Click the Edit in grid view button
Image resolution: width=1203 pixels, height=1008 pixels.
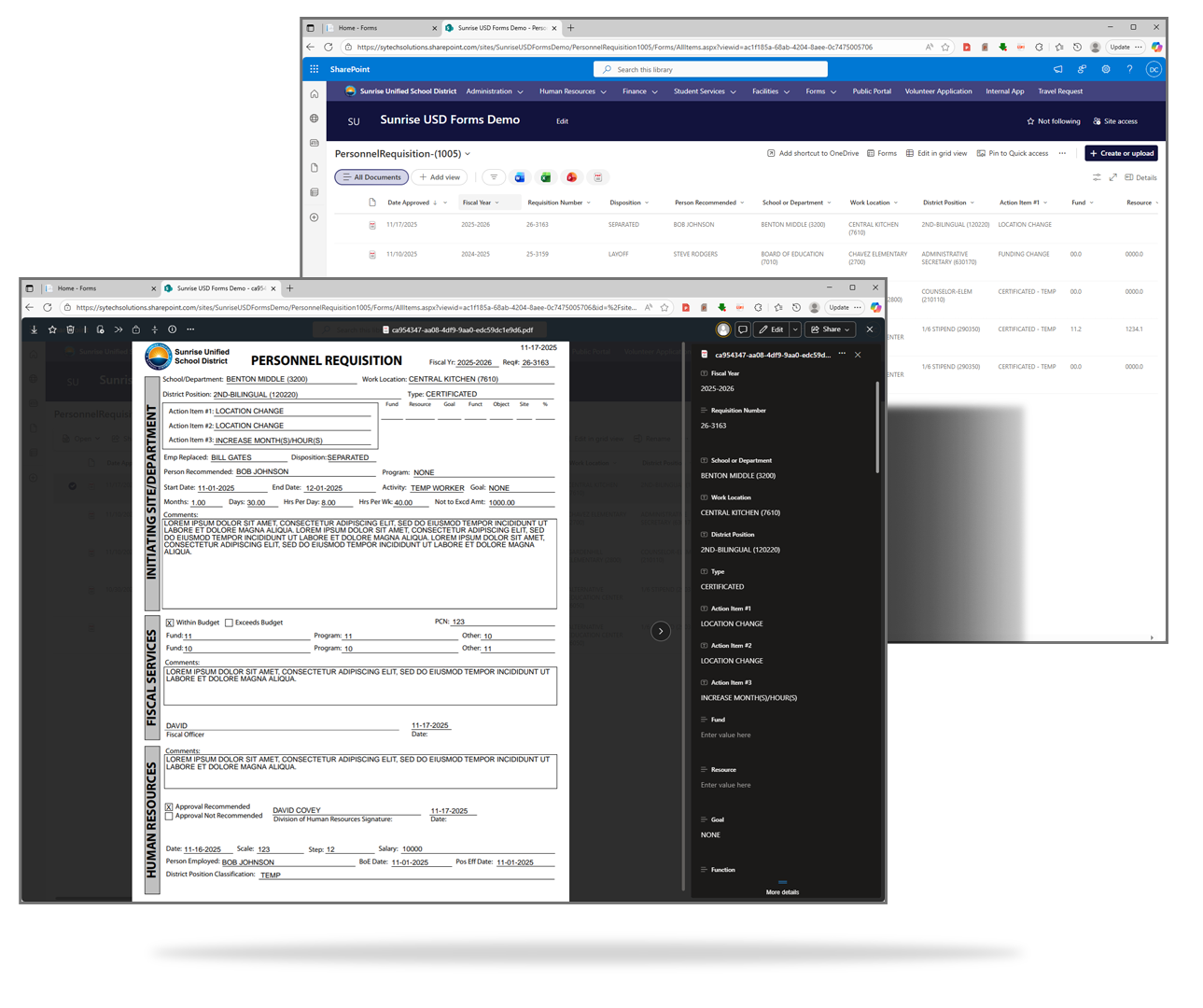pyautogui.click(x=936, y=153)
